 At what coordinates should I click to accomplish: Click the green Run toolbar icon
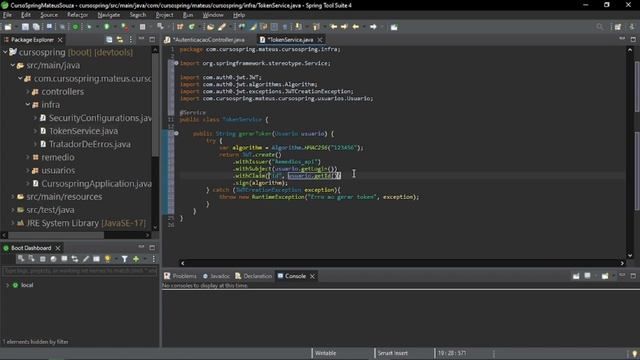(x=107, y=27)
